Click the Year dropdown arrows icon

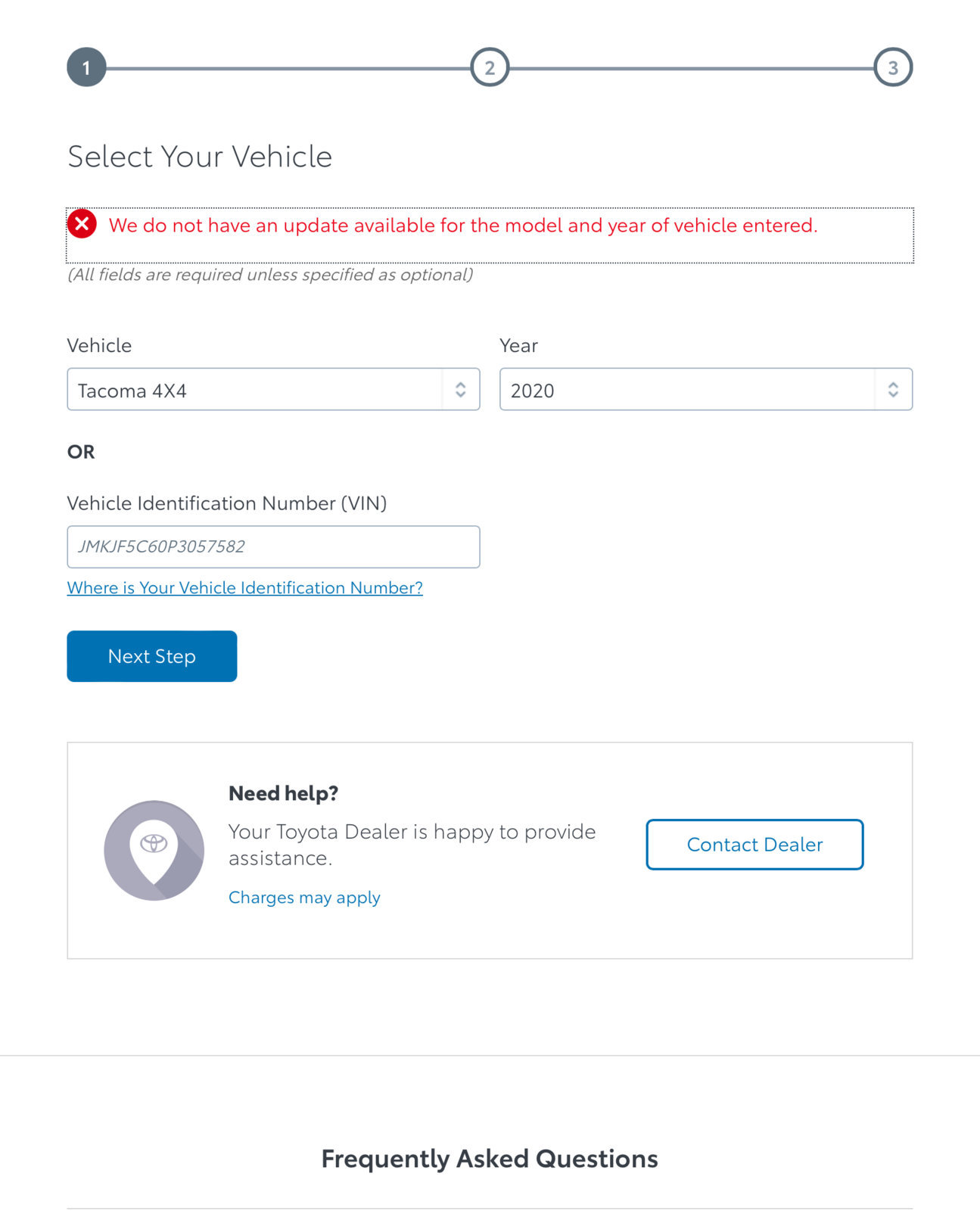tap(893, 390)
